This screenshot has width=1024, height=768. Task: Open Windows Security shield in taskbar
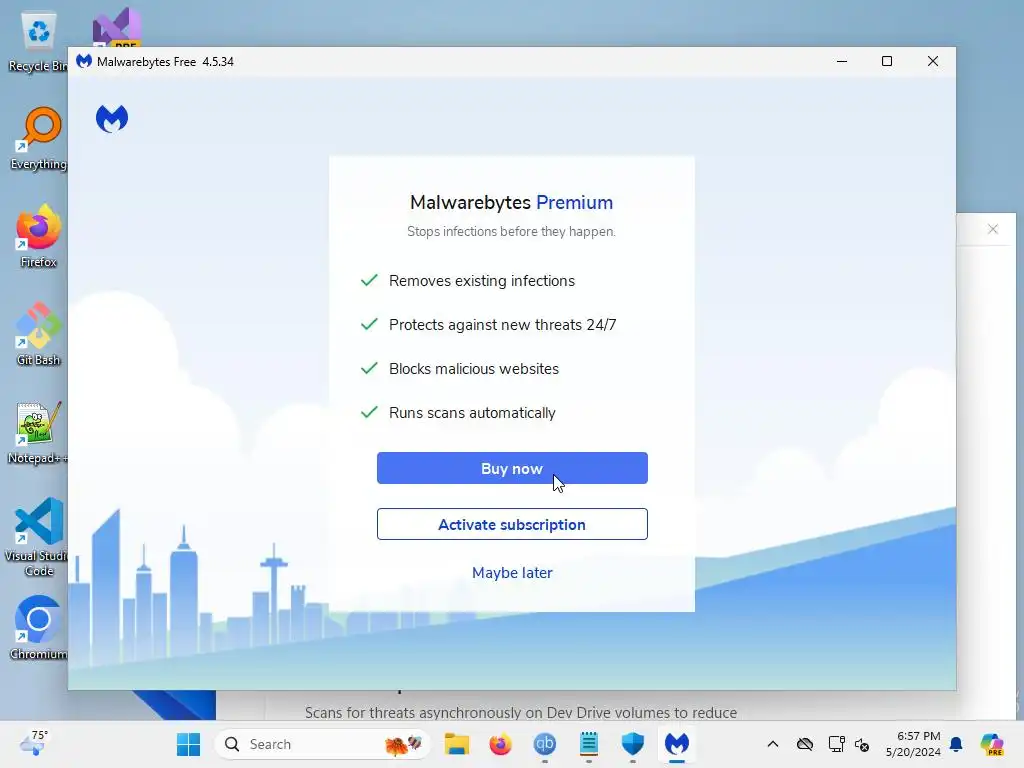click(x=632, y=744)
